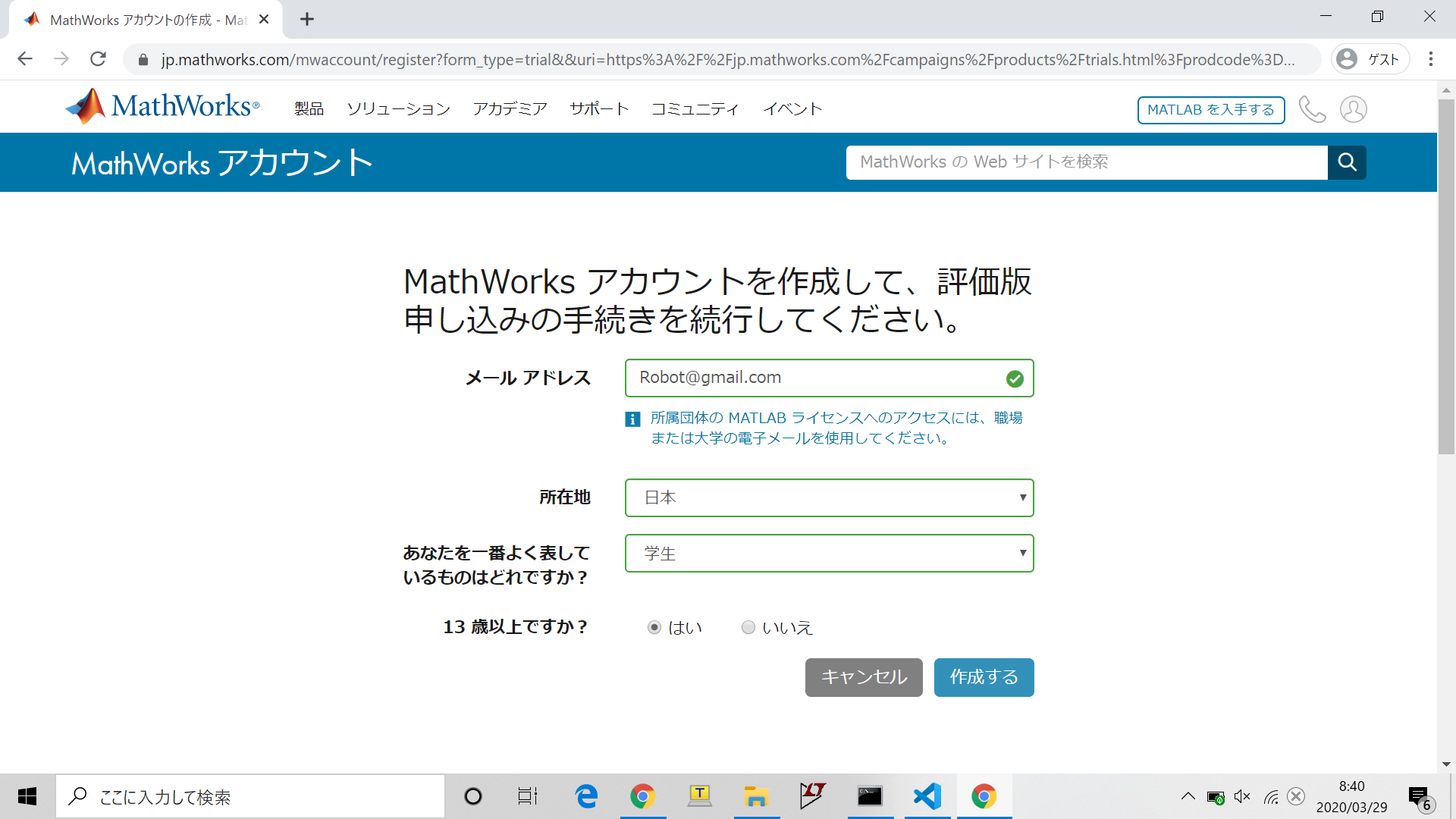Open the イベント menu
This screenshot has width=1456, height=819.
point(792,109)
